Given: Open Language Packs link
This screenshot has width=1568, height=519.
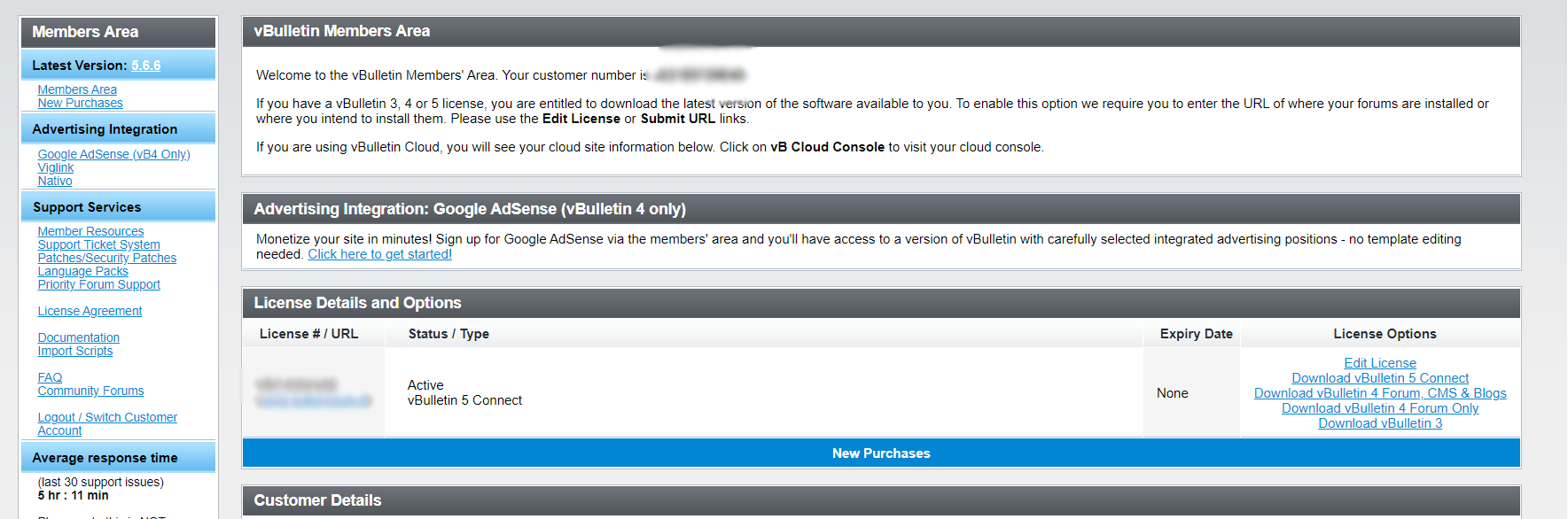Looking at the screenshot, I should (x=82, y=271).
